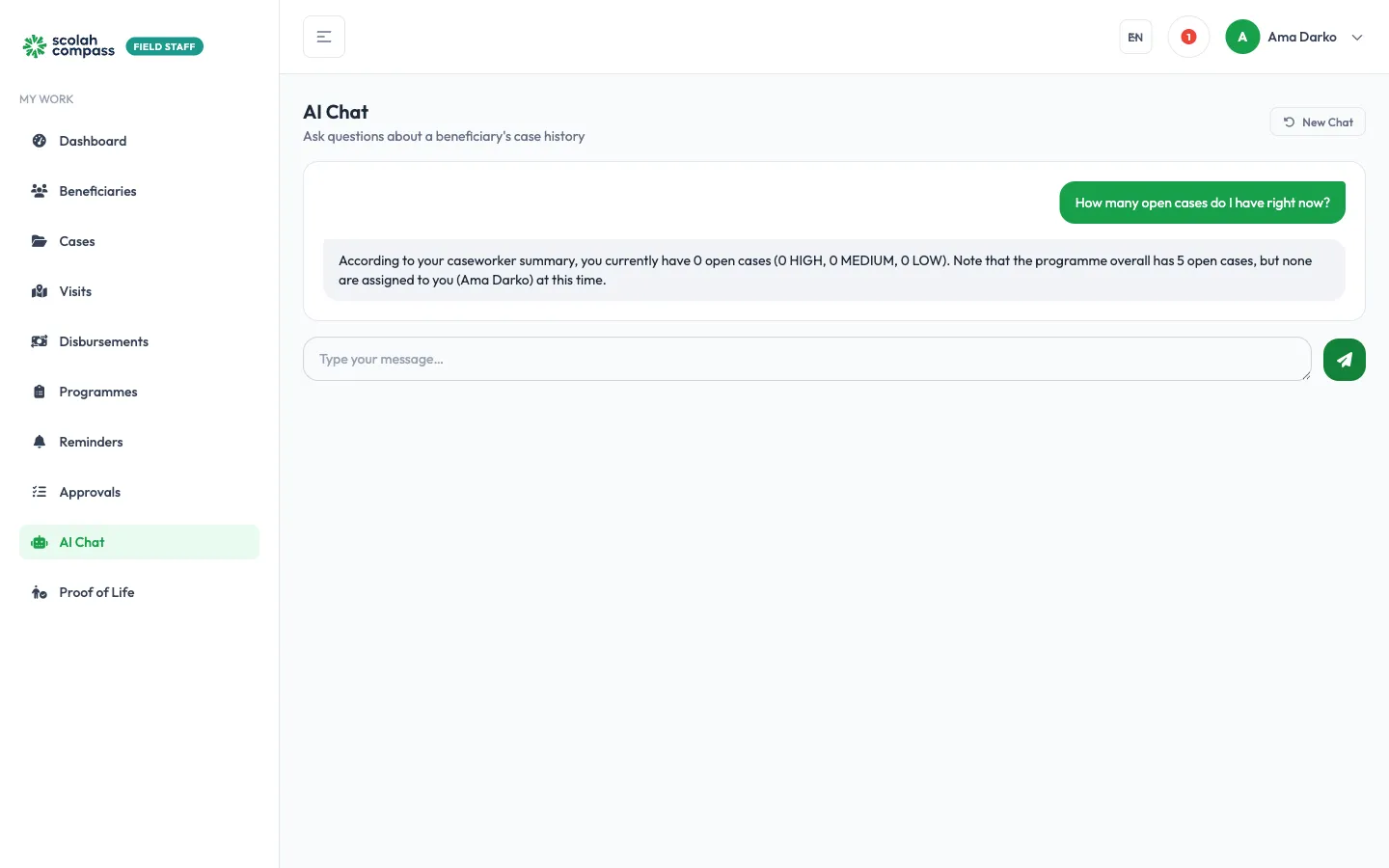Image resolution: width=1389 pixels, height=868 pixels.
Task: Click the MY WORK section label
Action: pos(46,99)
